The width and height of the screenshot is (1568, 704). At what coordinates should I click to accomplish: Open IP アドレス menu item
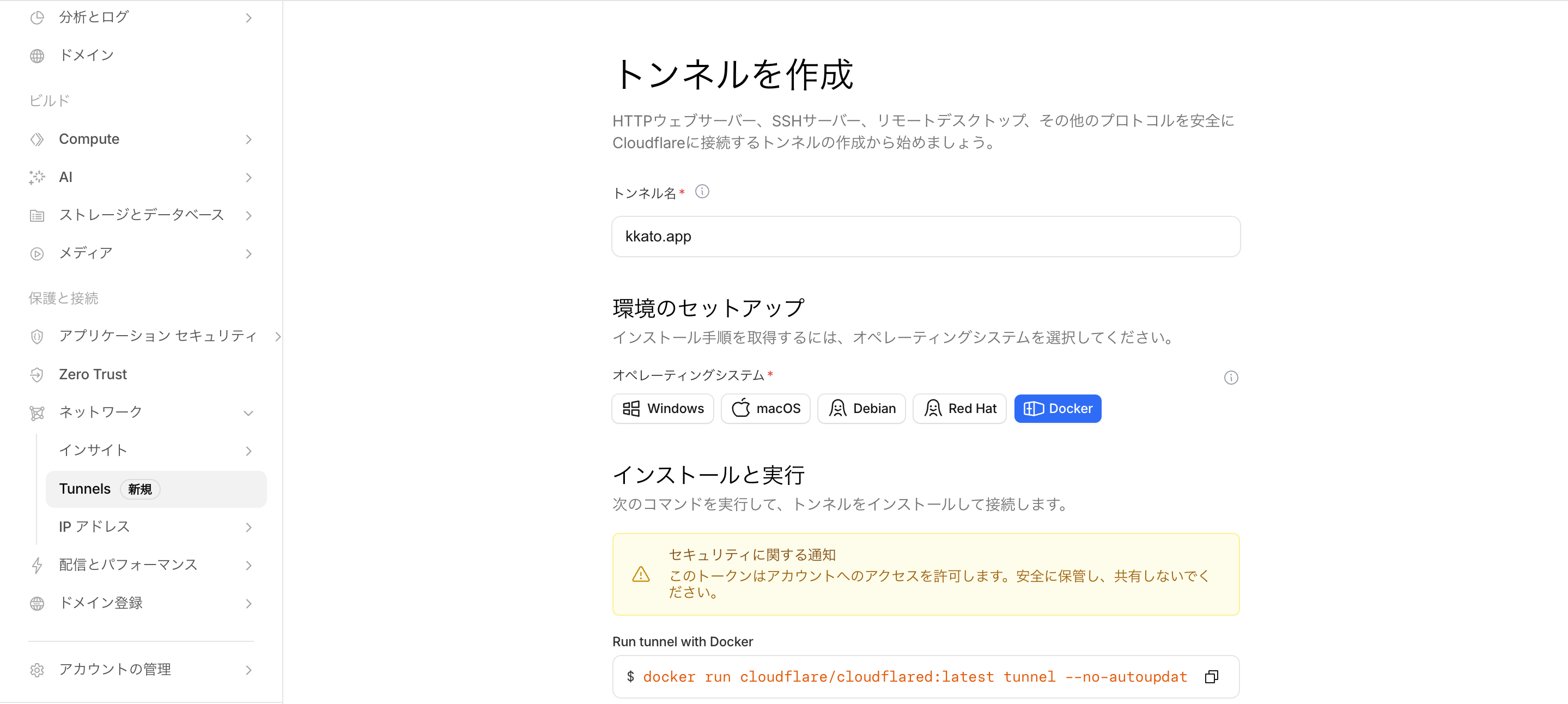pos(94,526)
